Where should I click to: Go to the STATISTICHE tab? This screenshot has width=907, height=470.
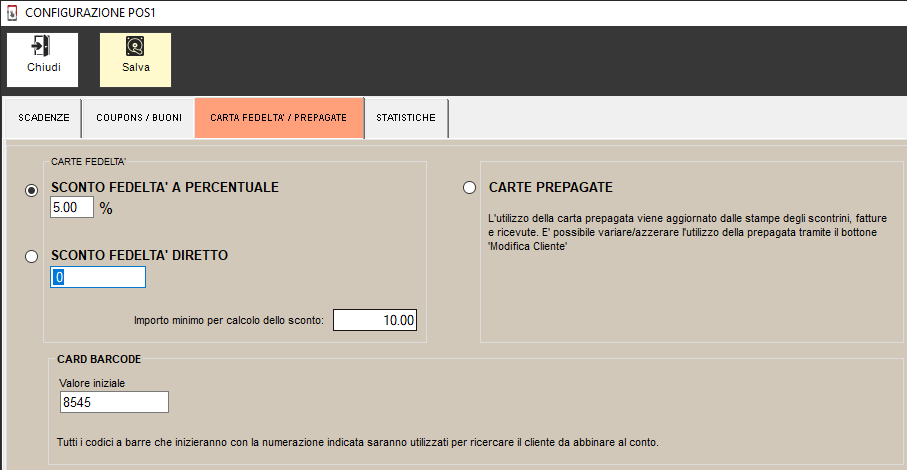point(405,118)
